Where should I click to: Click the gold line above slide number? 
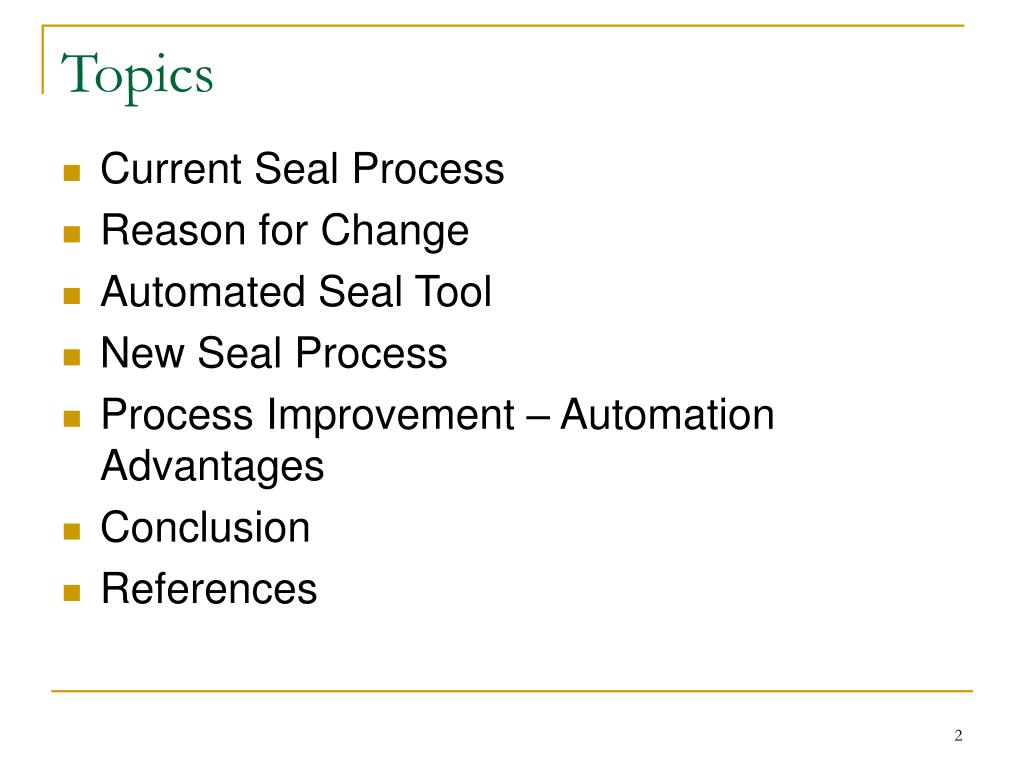coord(512,690)
